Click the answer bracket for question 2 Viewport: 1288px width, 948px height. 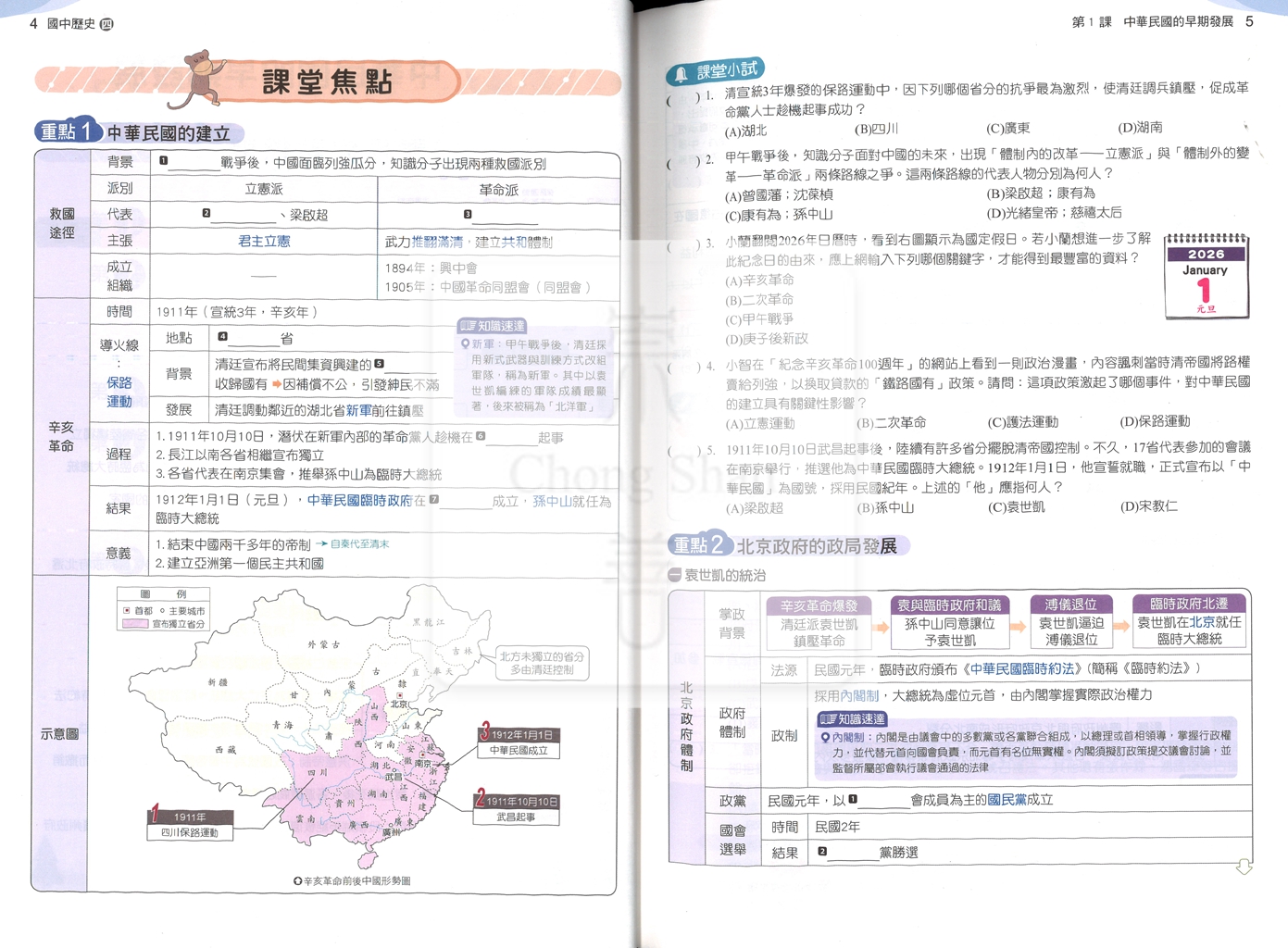[x=683, y=162]
